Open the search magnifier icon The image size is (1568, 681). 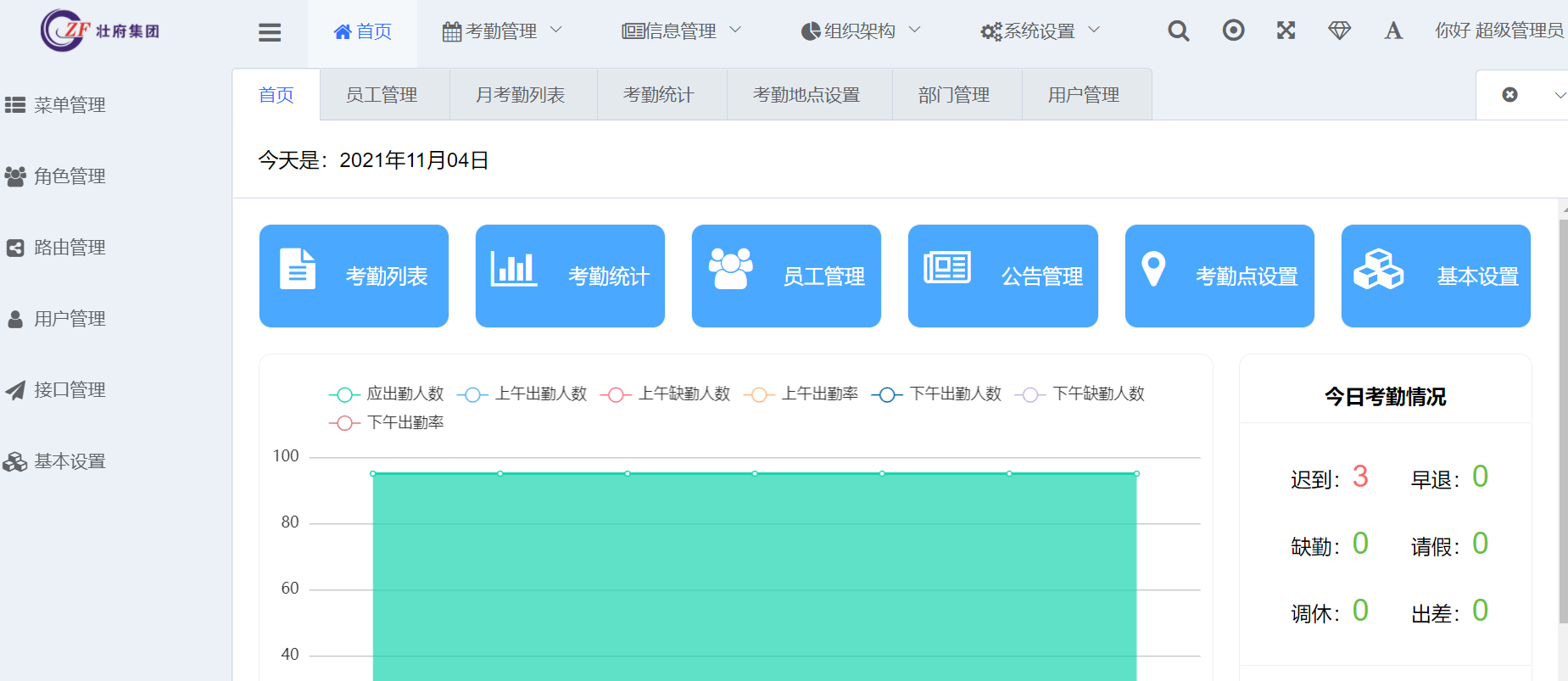1178,31
